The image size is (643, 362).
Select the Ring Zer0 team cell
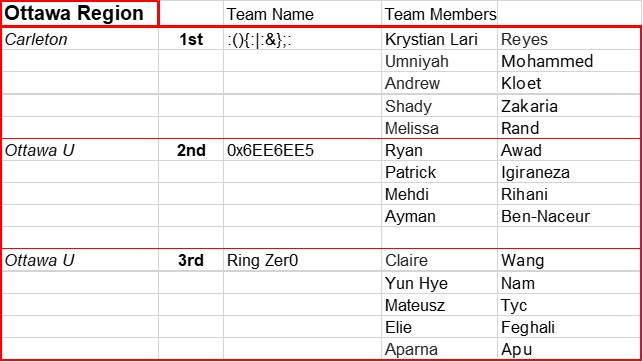click(302, 260)
